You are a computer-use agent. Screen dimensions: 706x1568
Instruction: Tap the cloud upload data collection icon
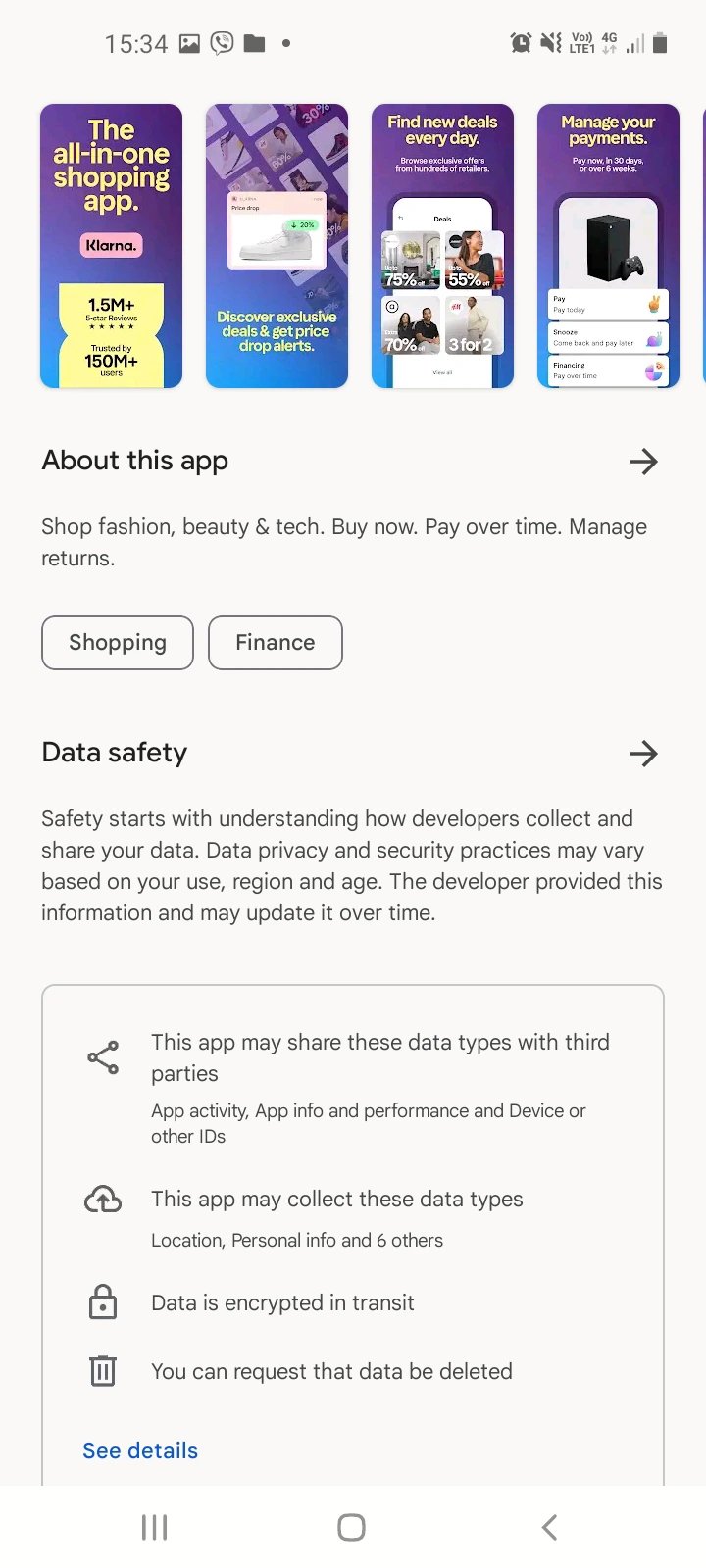pos(103,1199)
